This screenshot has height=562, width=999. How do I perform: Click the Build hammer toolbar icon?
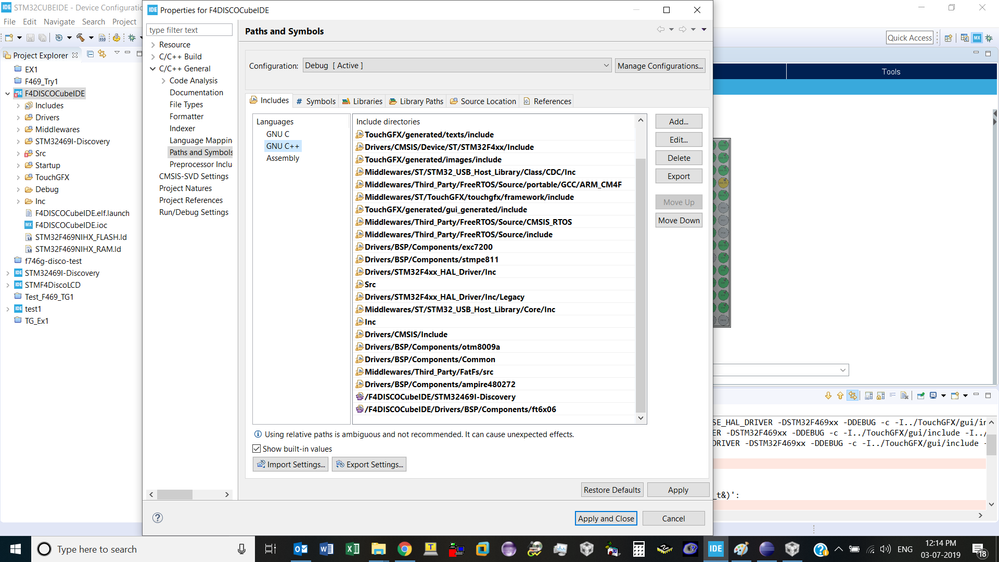(x=80, y=38)
